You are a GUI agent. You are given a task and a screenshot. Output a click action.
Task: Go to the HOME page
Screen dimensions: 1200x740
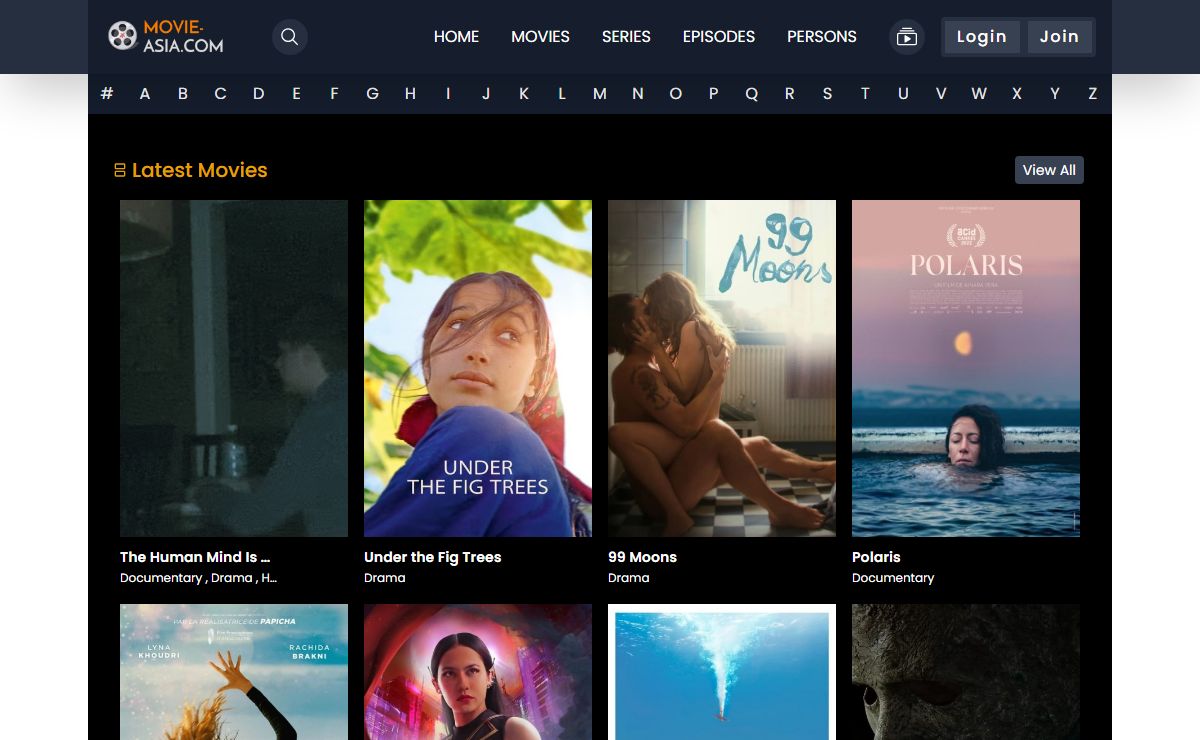coord(456,37)
